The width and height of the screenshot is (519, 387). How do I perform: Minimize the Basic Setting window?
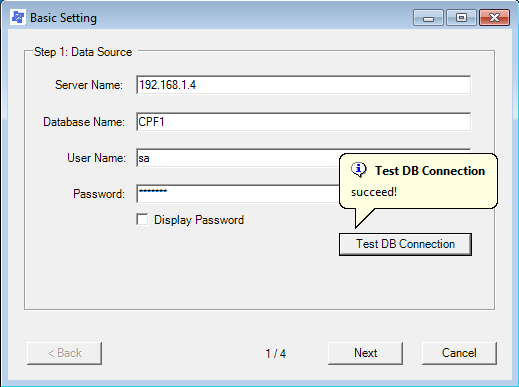pyautogui.click(x=428, y=18)
